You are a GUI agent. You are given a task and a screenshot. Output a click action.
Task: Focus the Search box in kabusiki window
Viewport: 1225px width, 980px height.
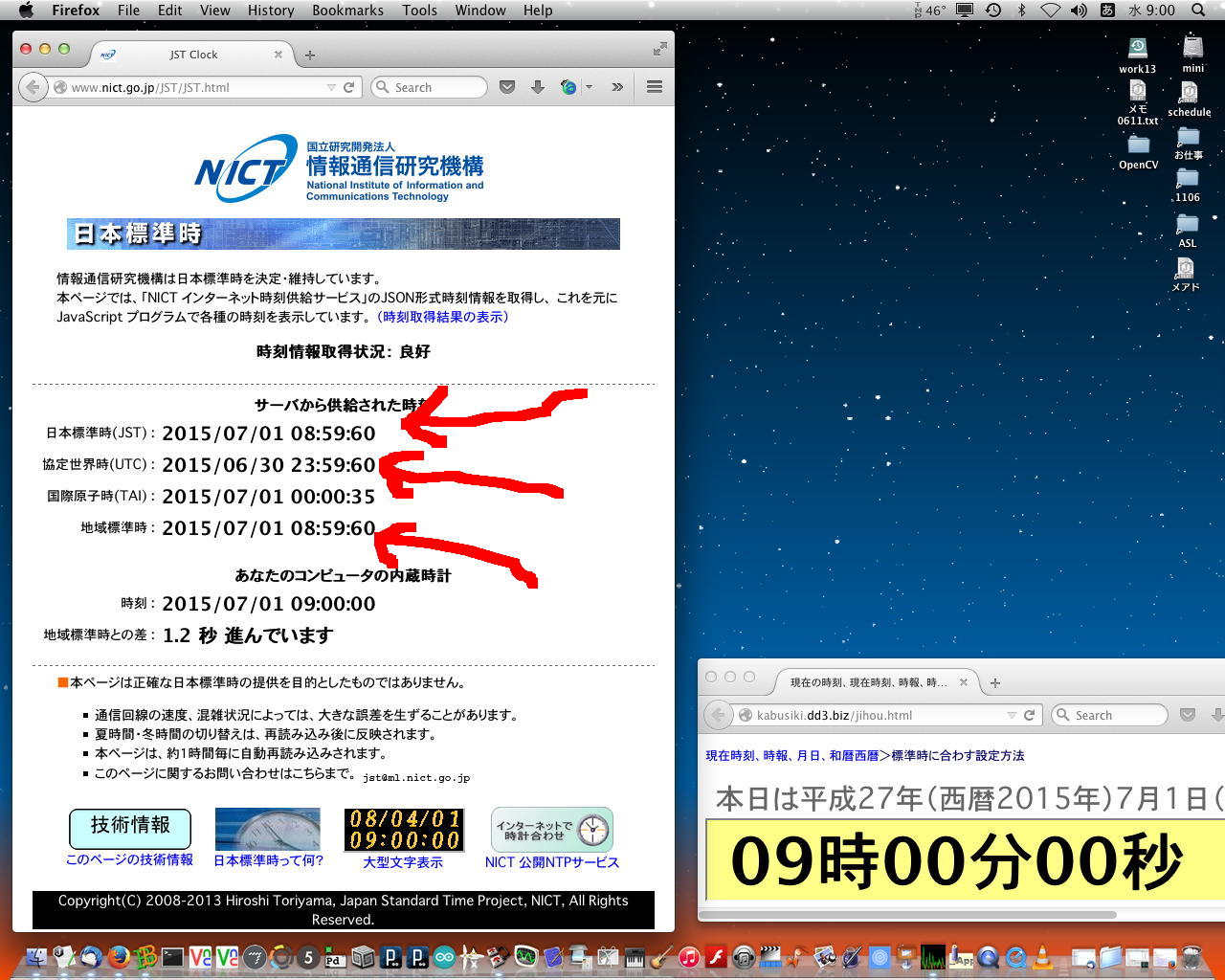coord(1110,715)
